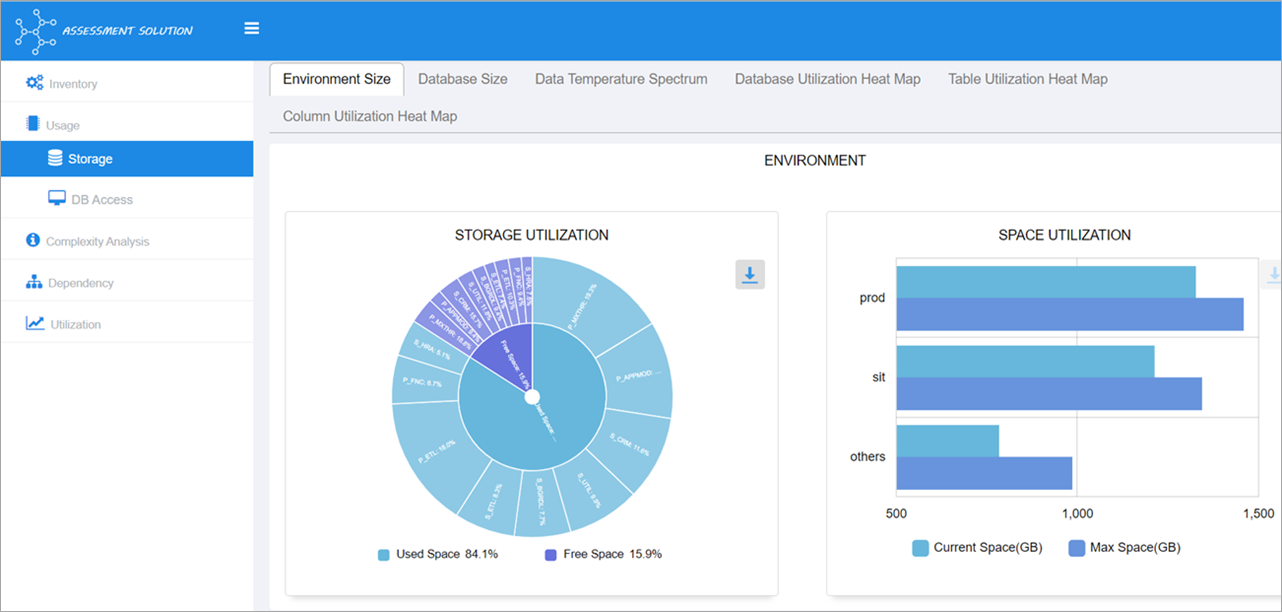Click the S_BOMCL 7.7% slice

tap(541, 503)
